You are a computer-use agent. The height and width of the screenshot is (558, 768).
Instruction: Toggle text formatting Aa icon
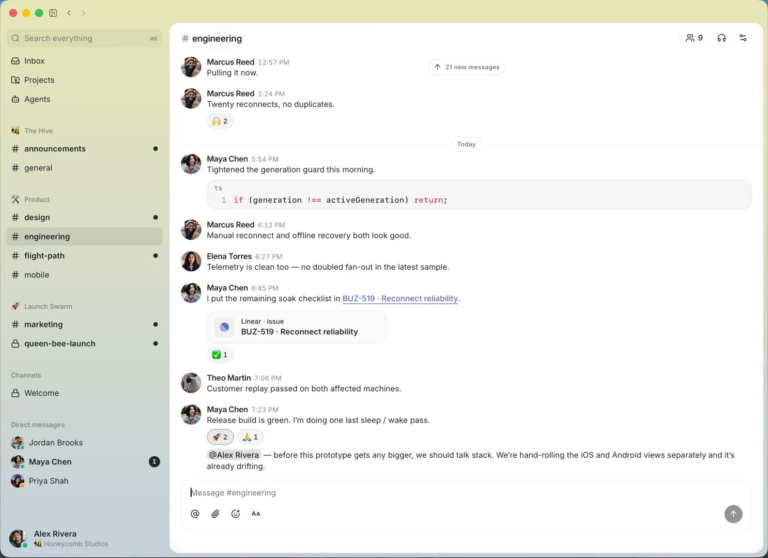click(256, 513)
